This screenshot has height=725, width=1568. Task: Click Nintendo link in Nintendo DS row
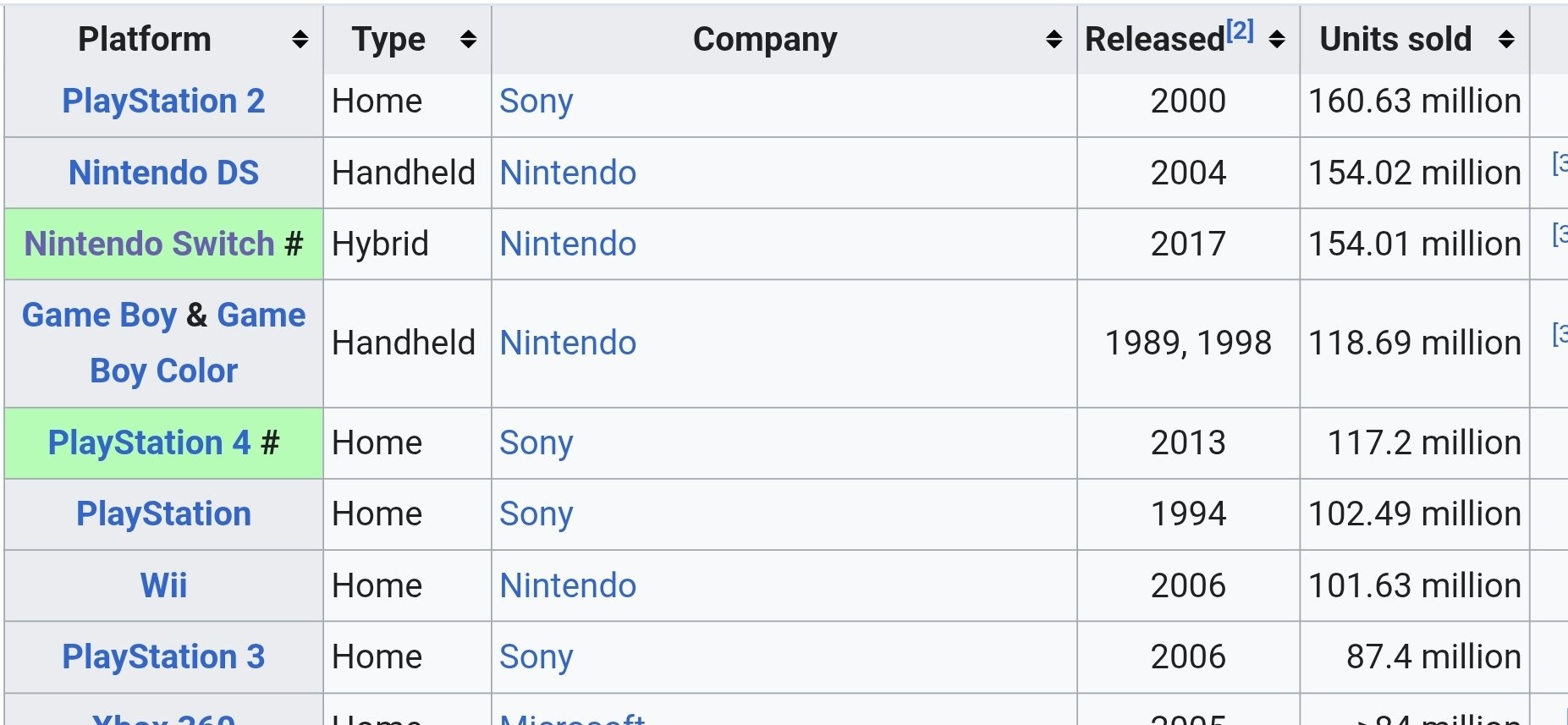point(568,173)
